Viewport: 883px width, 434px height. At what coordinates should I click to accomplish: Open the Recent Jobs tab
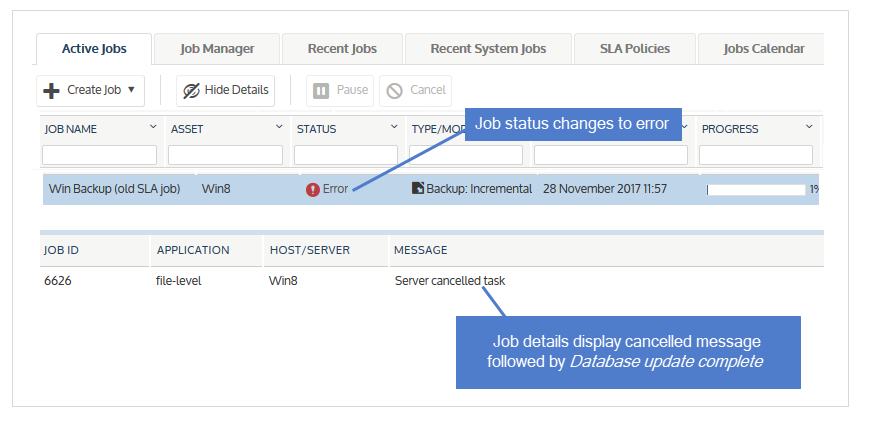(342, 49)
